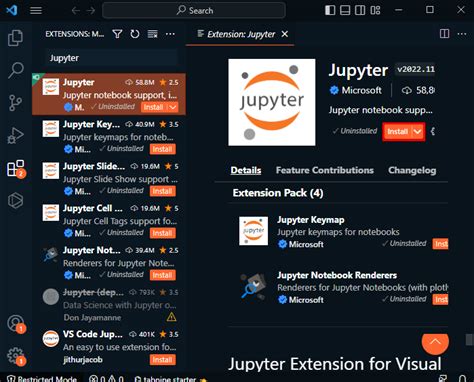Open the Manage gear icon

16,356
